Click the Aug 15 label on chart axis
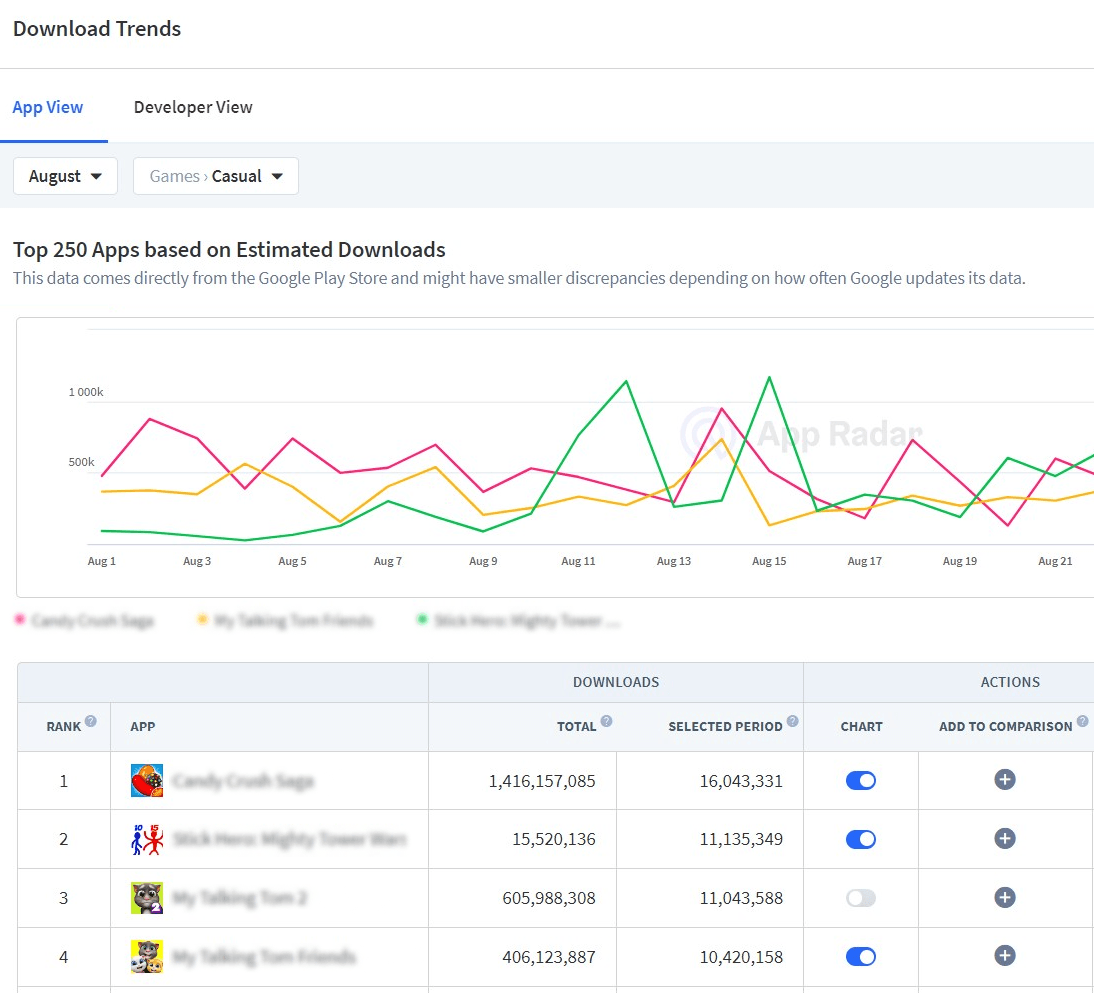 click(769, 561)
